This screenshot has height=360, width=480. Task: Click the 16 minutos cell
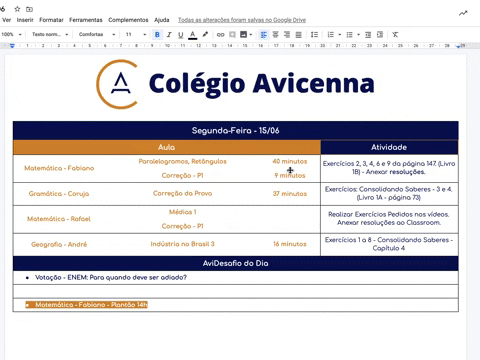point(290,244)
